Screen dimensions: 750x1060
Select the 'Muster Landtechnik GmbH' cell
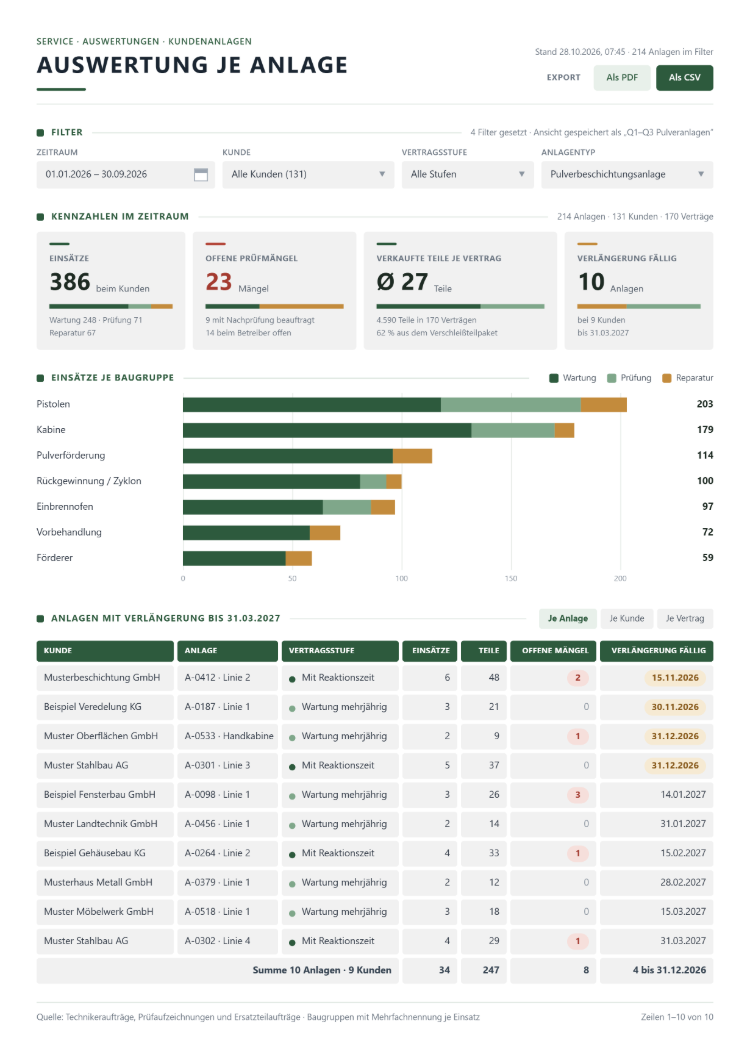[105, 824]
